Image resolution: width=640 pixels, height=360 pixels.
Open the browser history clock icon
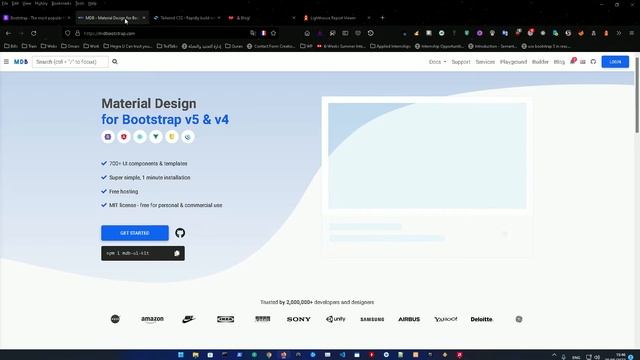(x=371, y=33)
